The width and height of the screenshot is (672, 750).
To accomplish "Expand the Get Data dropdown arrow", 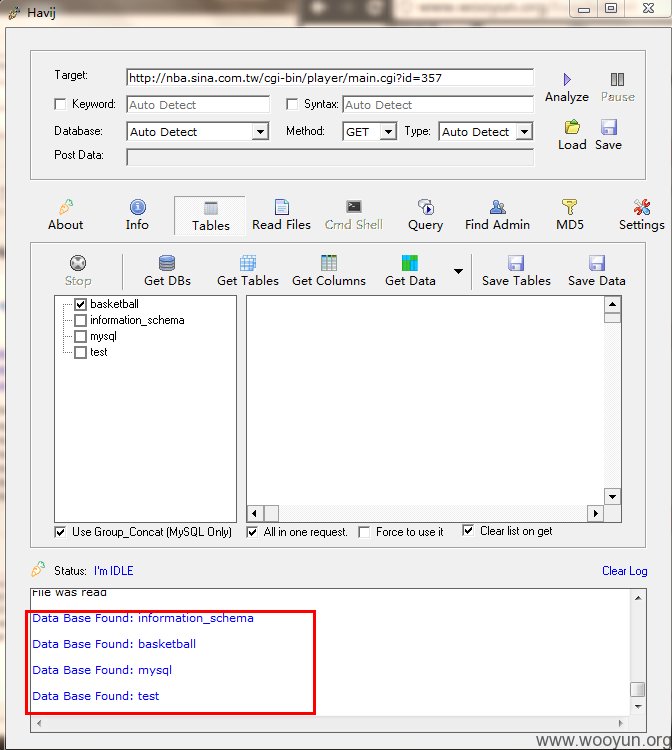I will pos(458,271).
